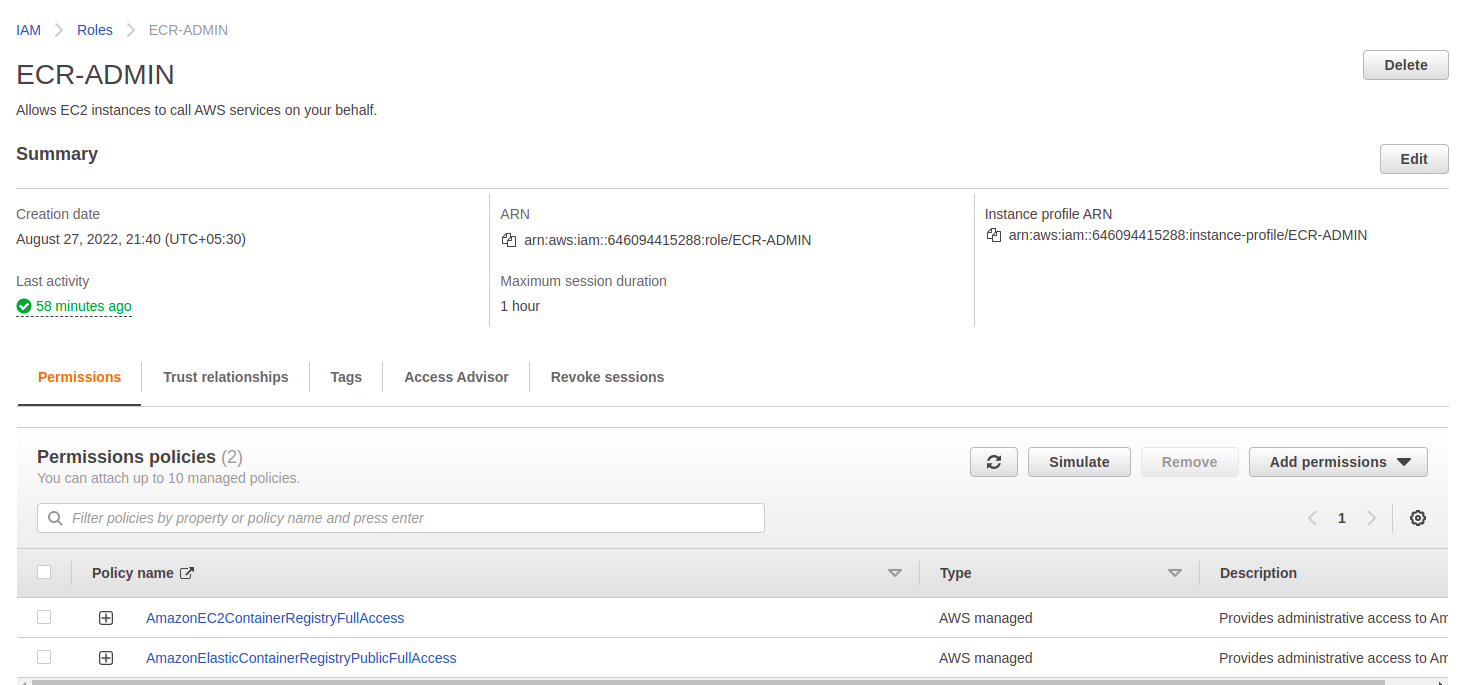This screenshot has height=685, width=1479.
Task: Copy the instance profile ARN
Action: 993,234
